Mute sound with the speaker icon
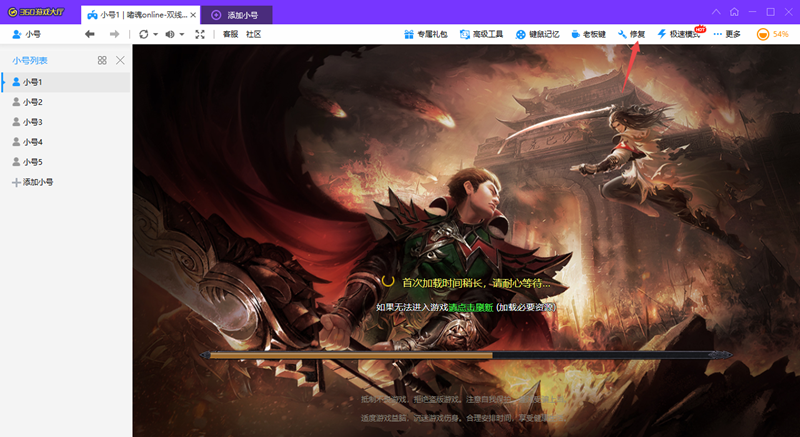Screen dimensions: 800x437 pyautogui.click(x=170, y=34)
